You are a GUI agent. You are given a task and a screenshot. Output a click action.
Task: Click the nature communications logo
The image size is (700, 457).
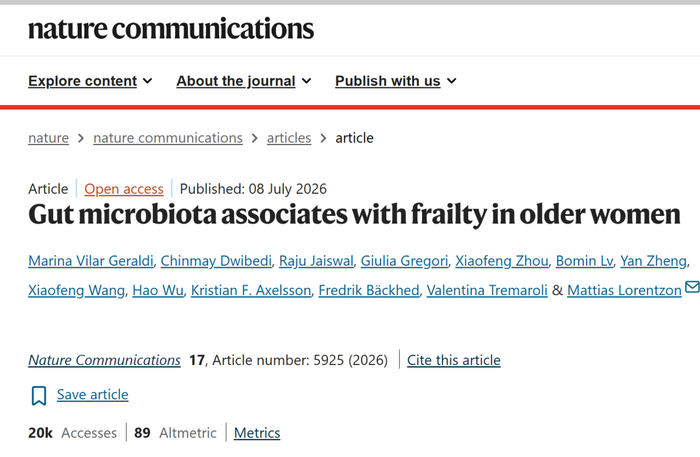point(171,29)
